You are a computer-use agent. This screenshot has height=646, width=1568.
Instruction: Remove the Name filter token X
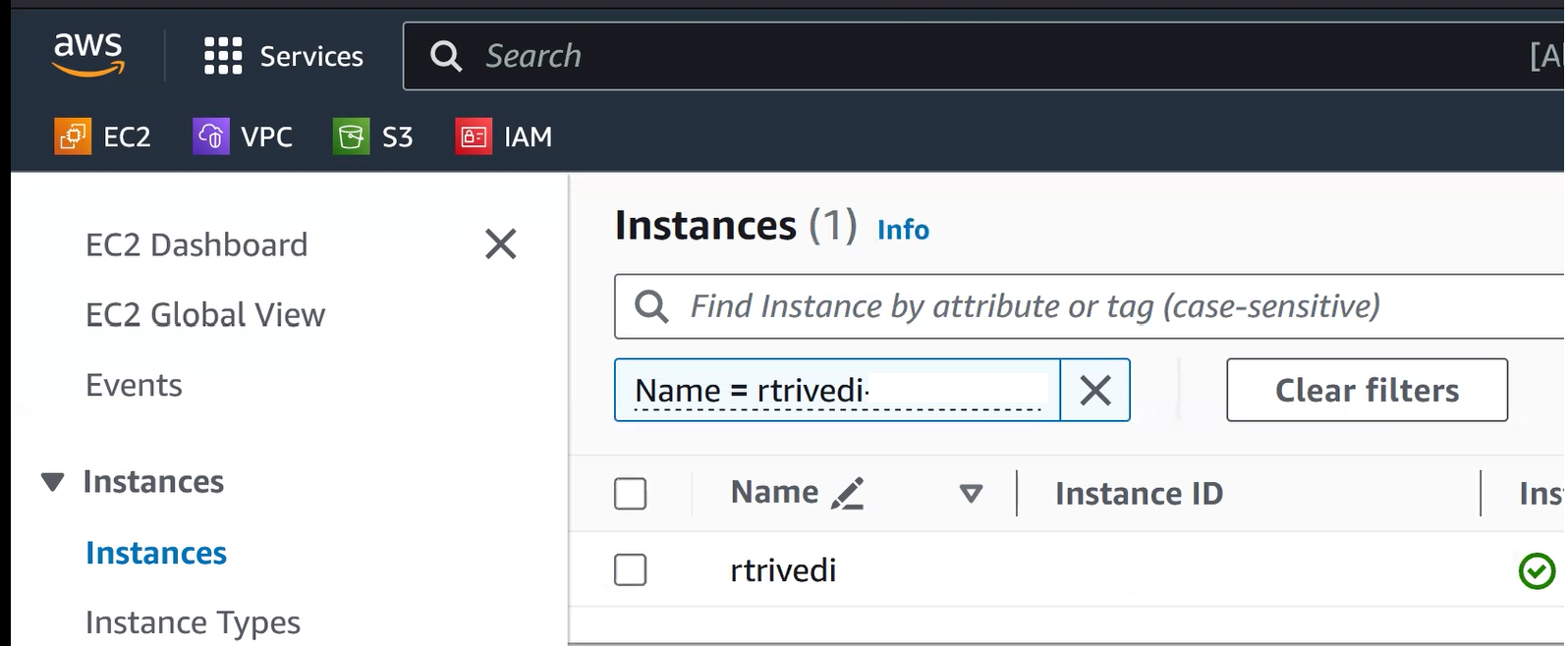1095,390
